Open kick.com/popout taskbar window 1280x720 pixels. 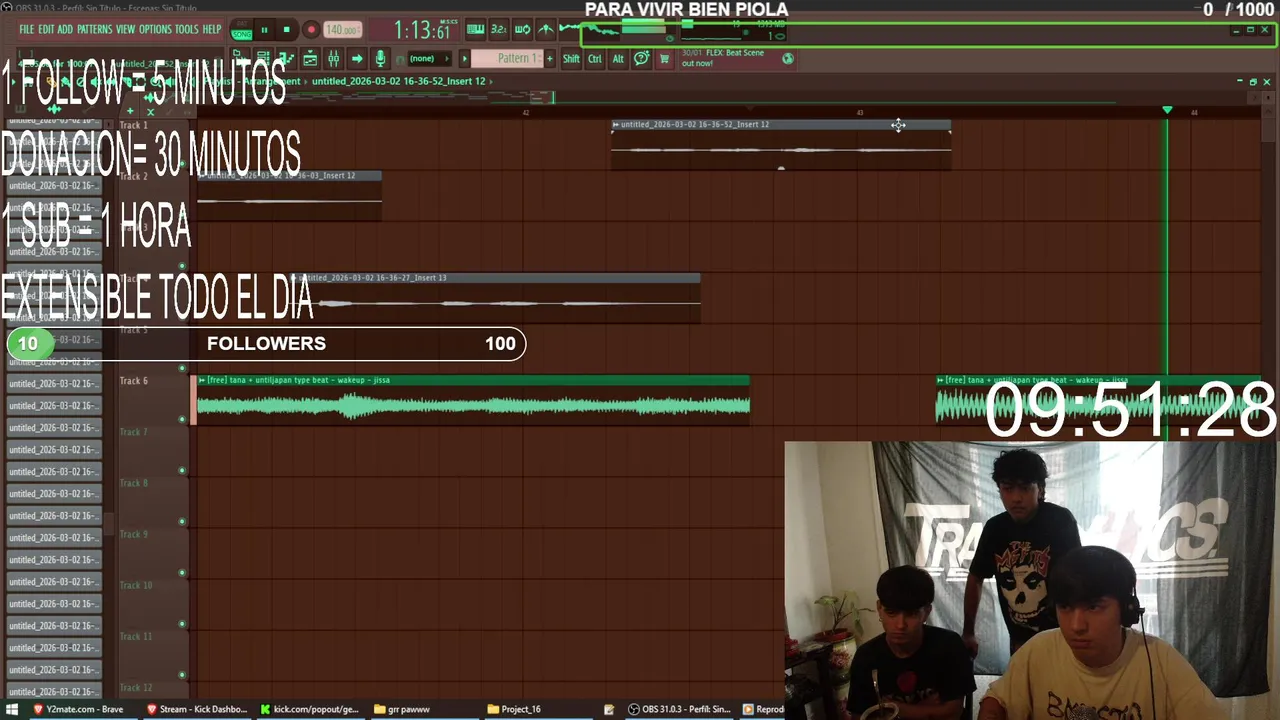coord(310,709)
